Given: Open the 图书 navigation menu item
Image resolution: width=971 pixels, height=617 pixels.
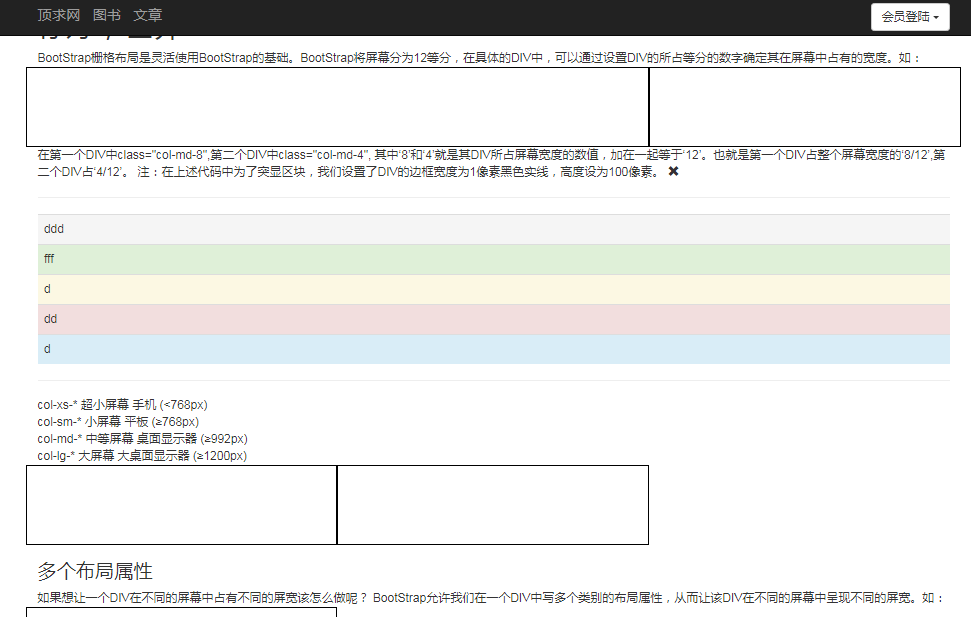Looking at the screenshot, I should (106, 16).
